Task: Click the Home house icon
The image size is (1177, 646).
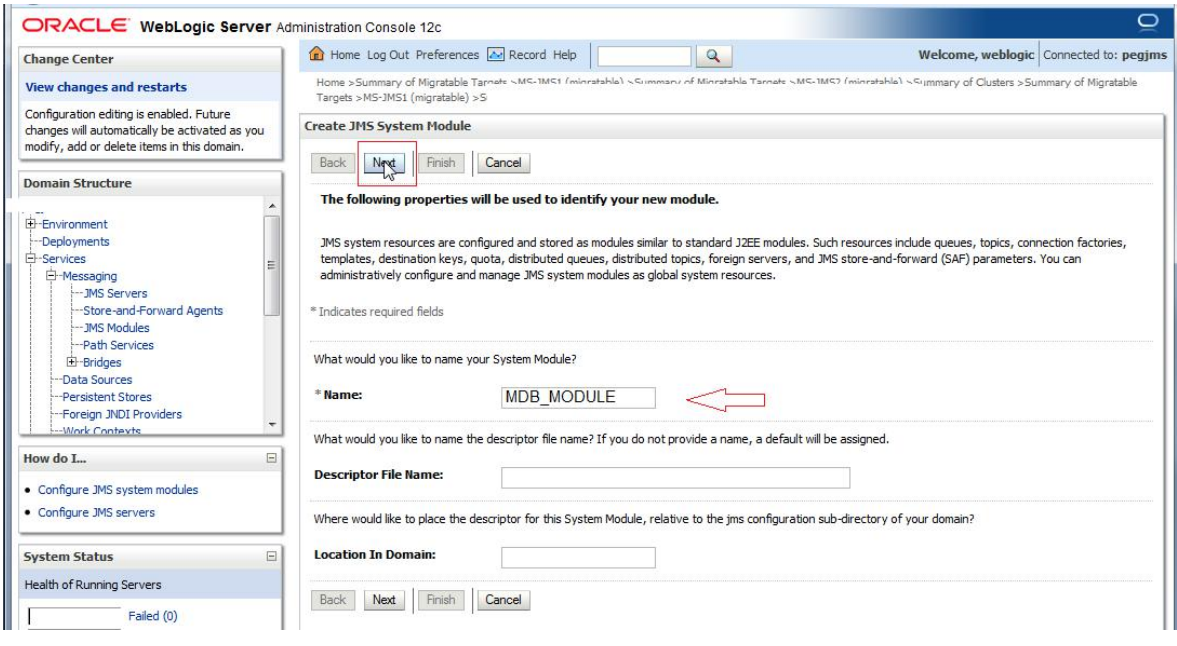Action: [317, 54]
